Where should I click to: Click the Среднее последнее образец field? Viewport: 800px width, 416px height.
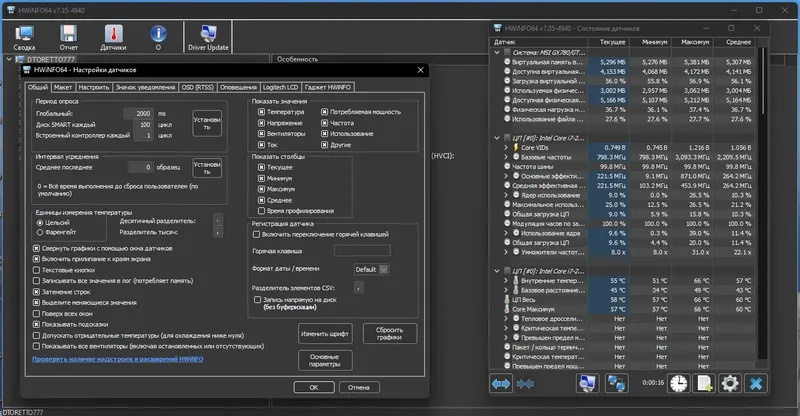tap(140, 167)
